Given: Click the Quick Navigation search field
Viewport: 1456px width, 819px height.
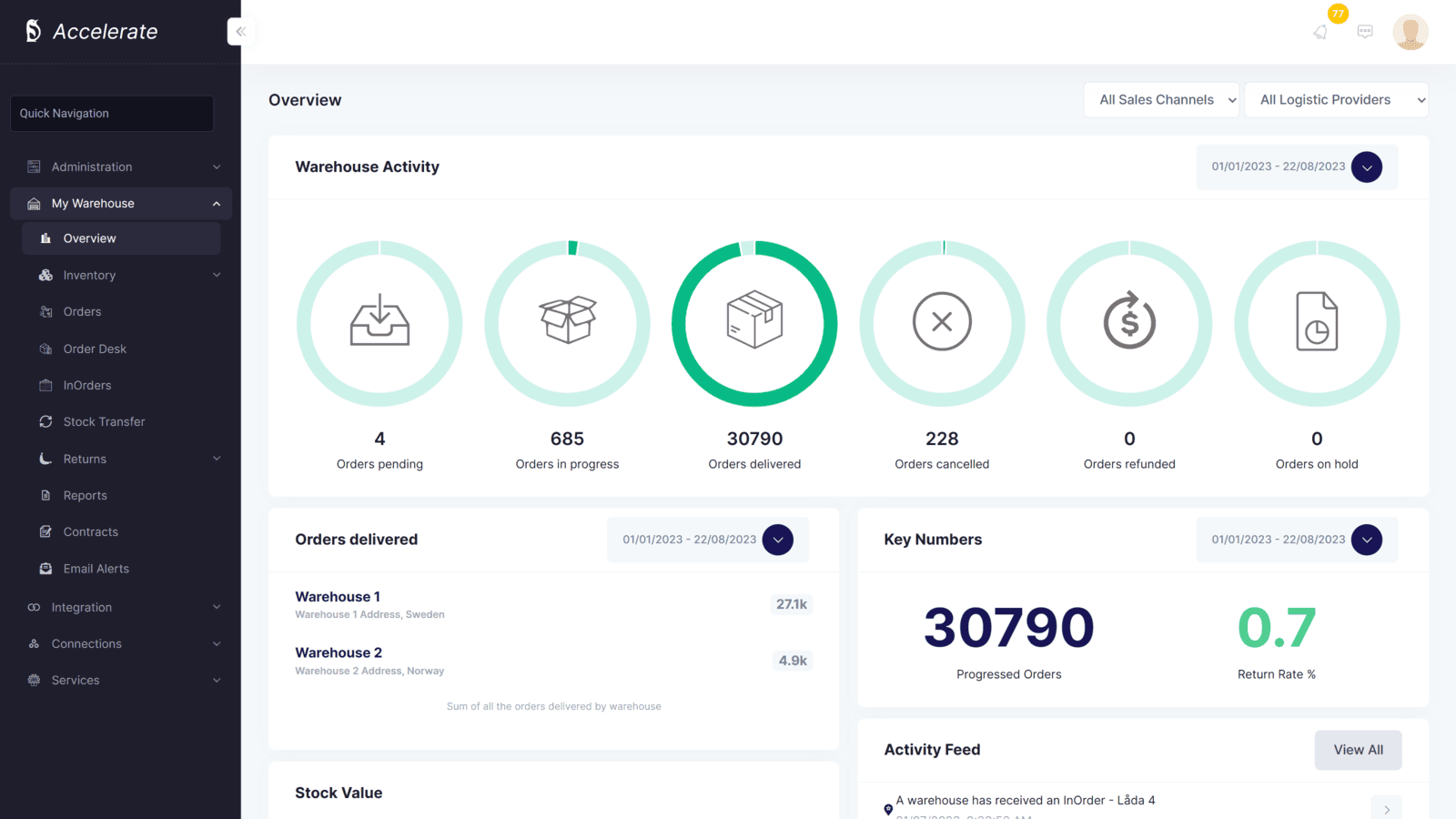Looking at the screenshot, I should [x=112, y=114].
